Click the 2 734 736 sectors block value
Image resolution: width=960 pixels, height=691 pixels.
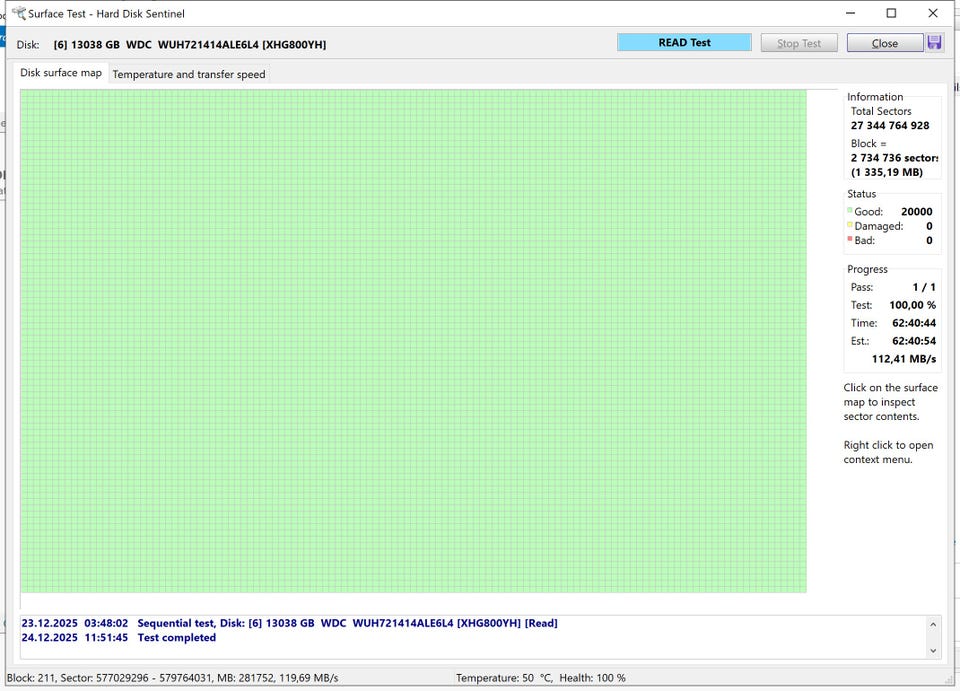tap(894, 158)
